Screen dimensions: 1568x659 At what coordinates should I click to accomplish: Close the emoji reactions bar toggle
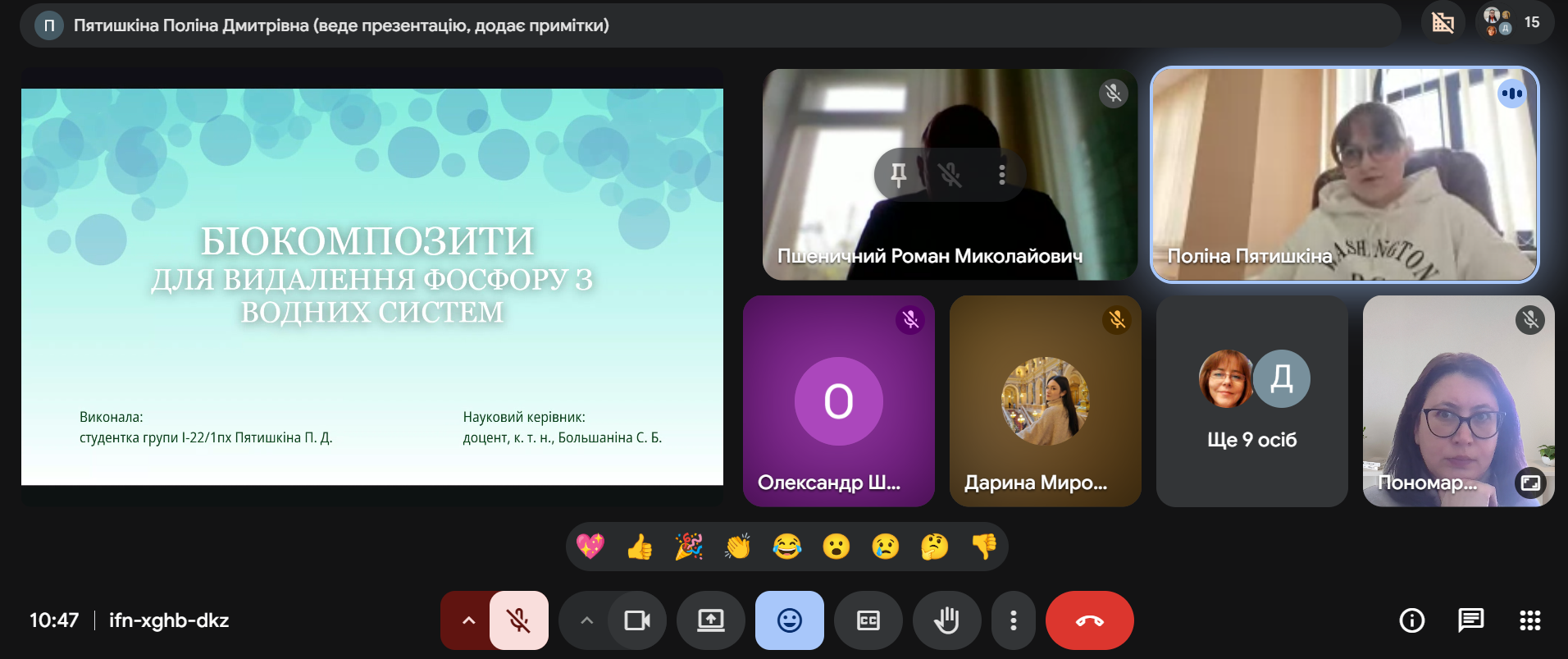point(789,620)
